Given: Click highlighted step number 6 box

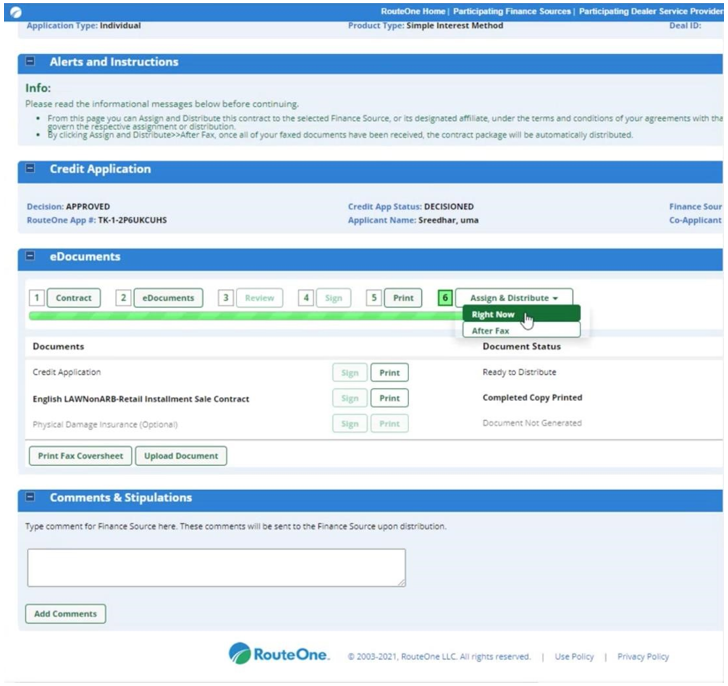Looking at the screenshot, I should [445, 298].
